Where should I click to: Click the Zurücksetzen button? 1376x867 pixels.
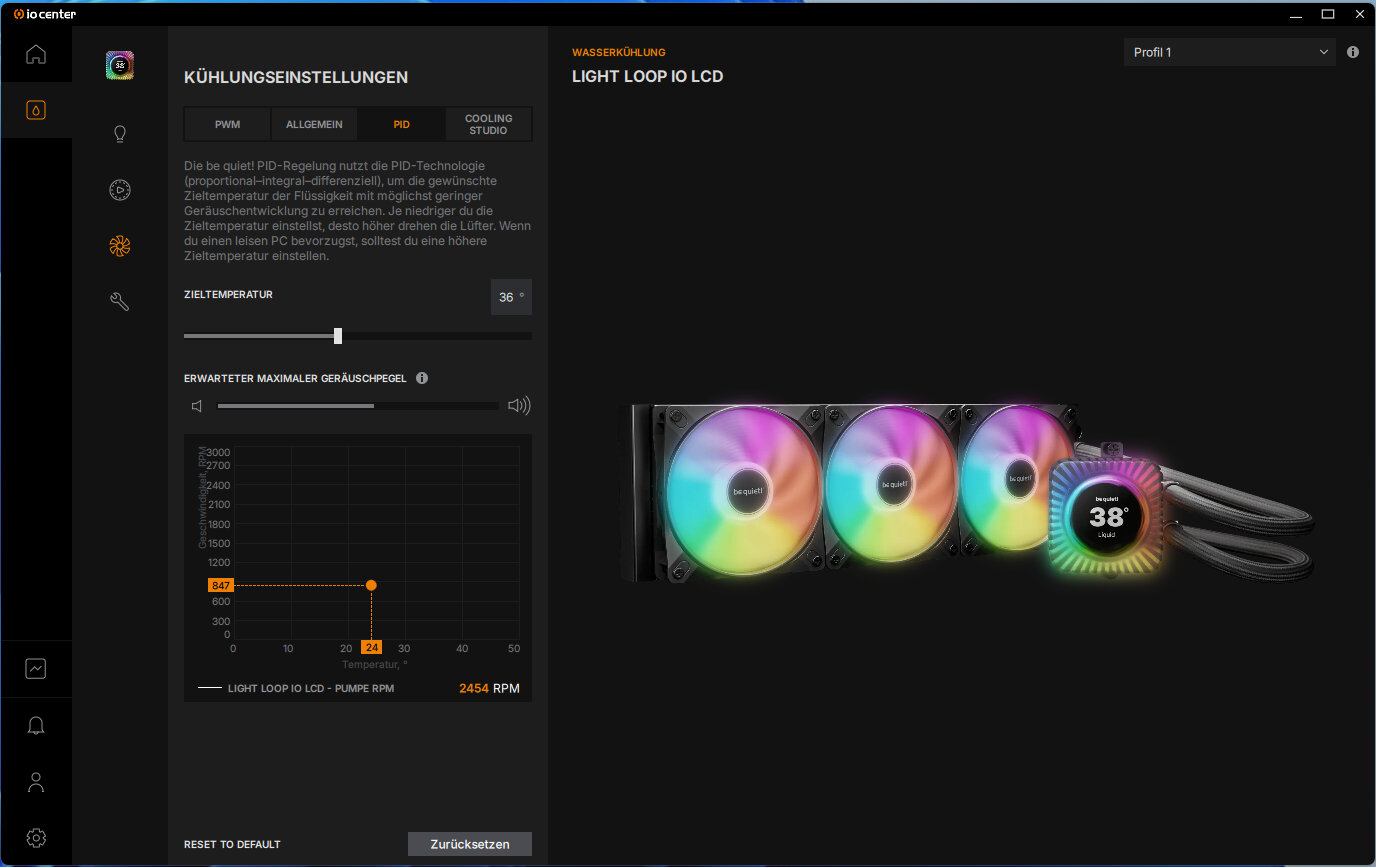470,844
